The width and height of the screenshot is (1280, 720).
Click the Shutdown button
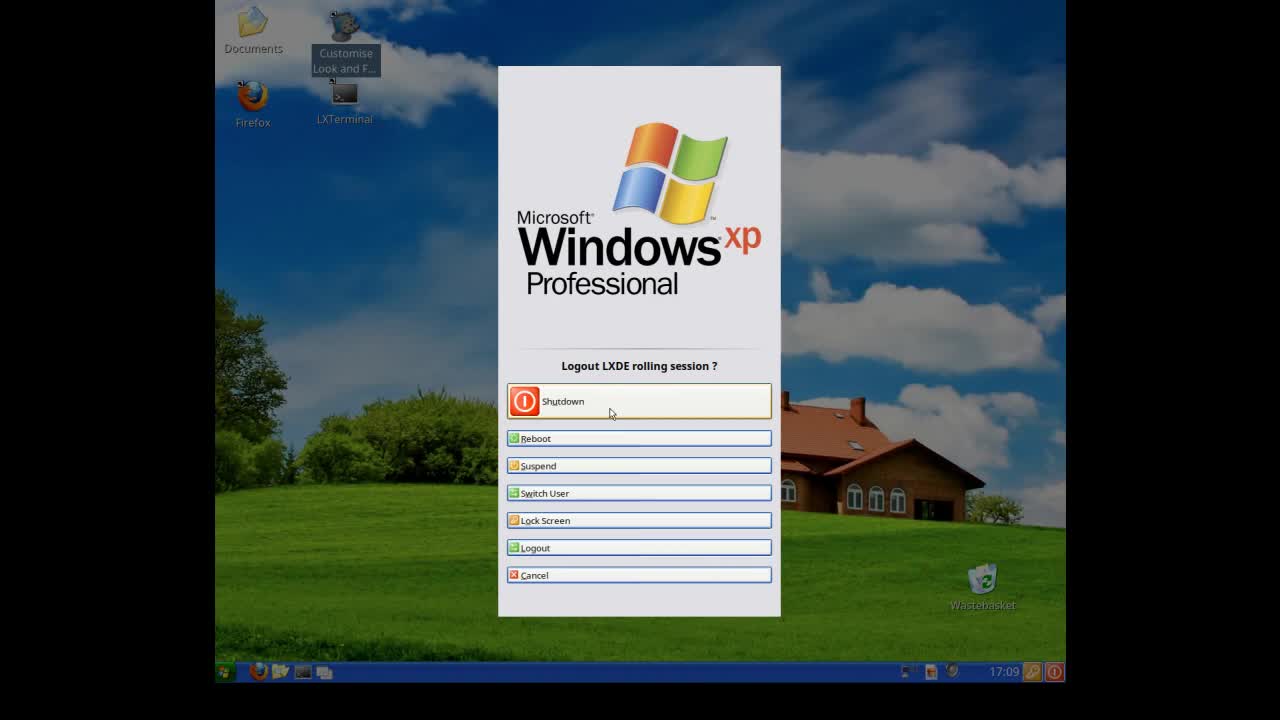639,401
